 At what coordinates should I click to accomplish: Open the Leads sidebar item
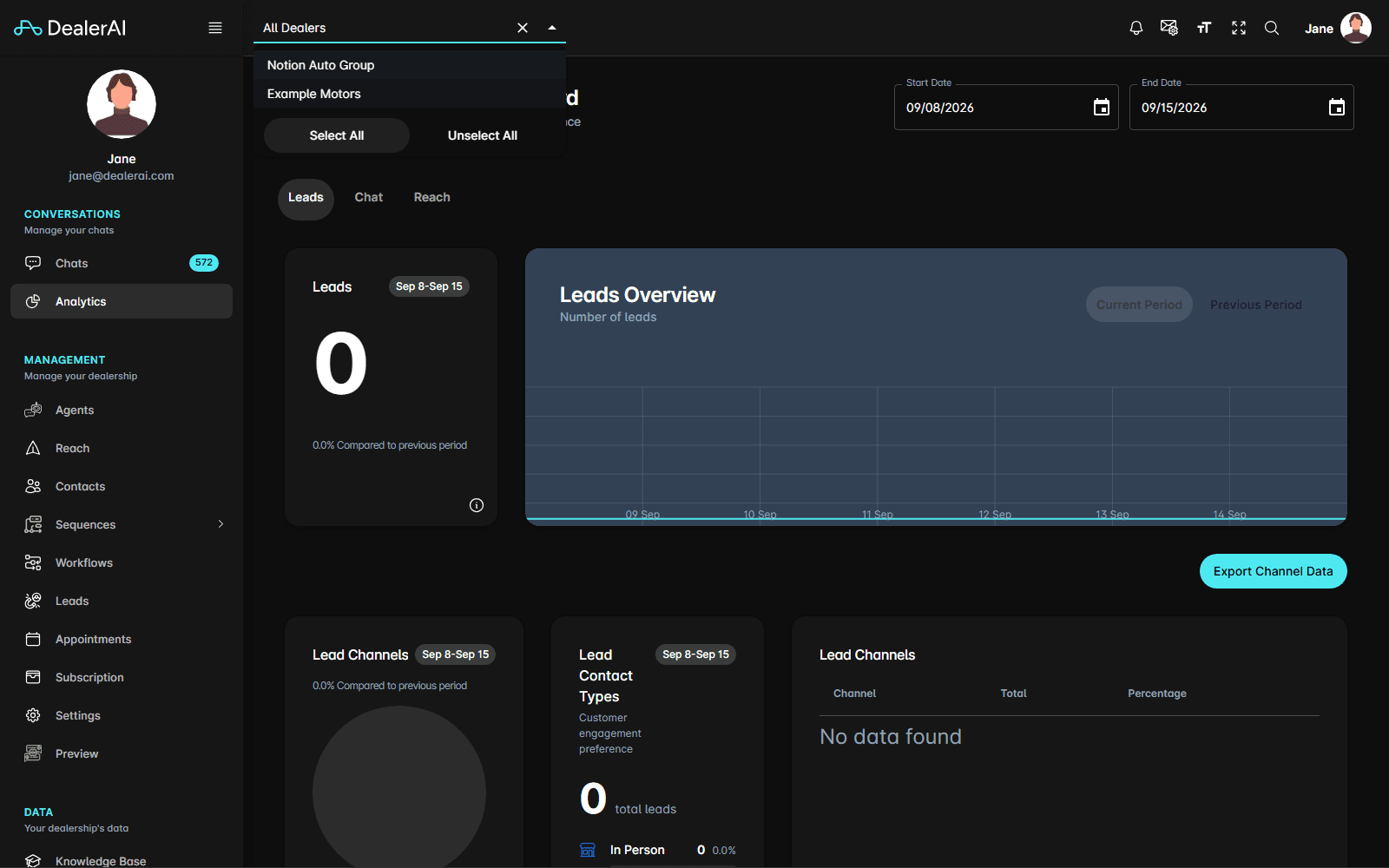coord(122,601)
